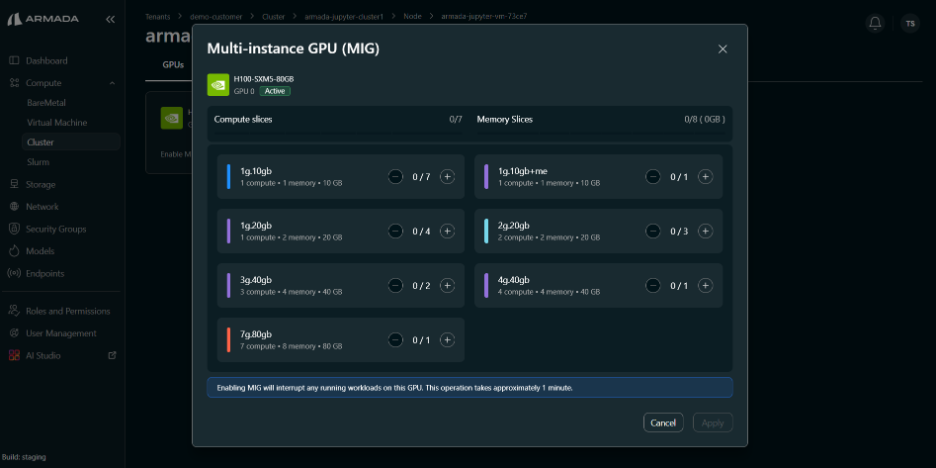Viewport: 936px width, 468px height.
Task: Click the Node breadcrumb
Action: [x=412, y=17]
